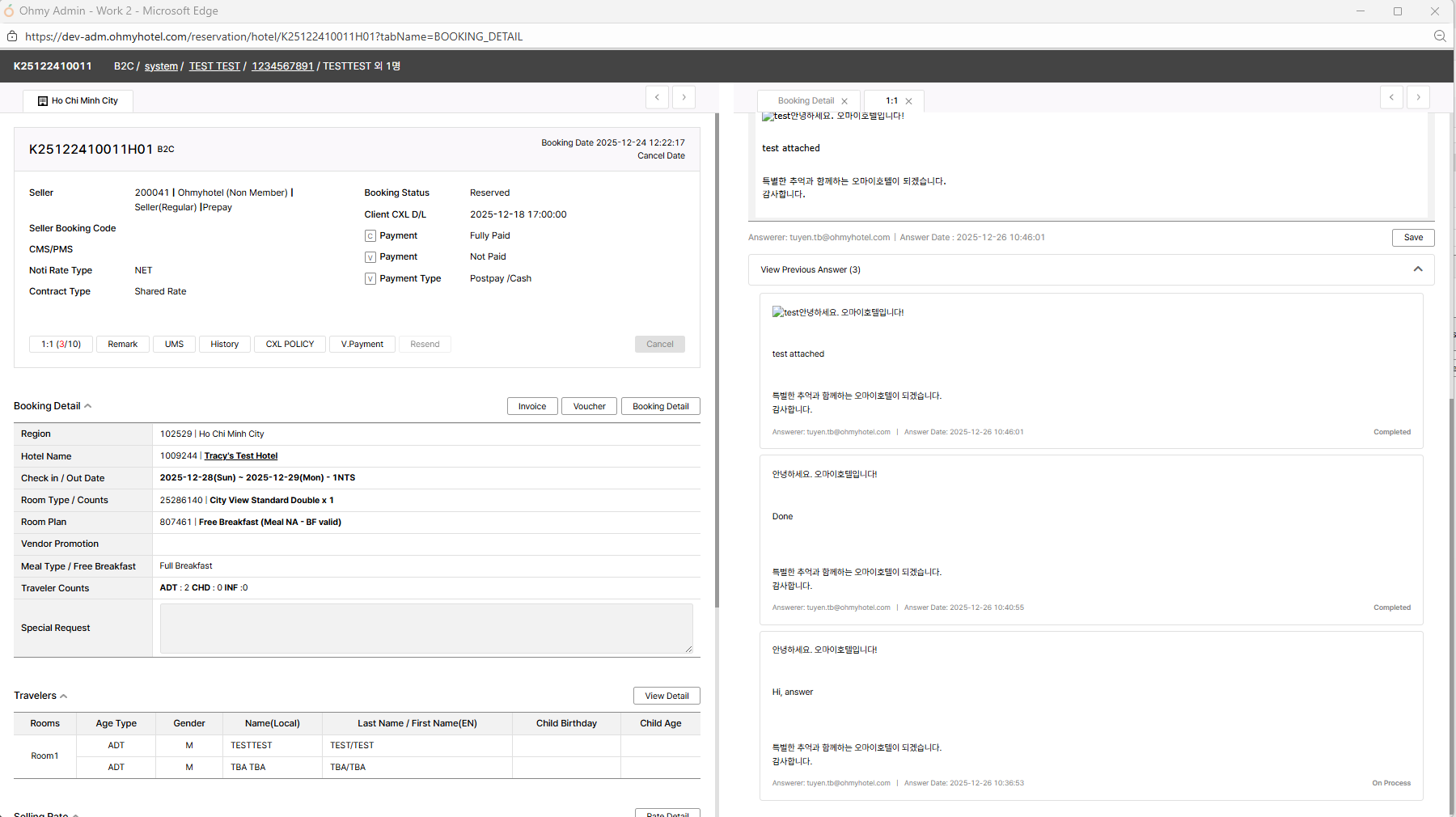Open the CXL POLICY button
Image resolution: width=1456 pixels, height=817 pixels.
click(x=290, y=344)
